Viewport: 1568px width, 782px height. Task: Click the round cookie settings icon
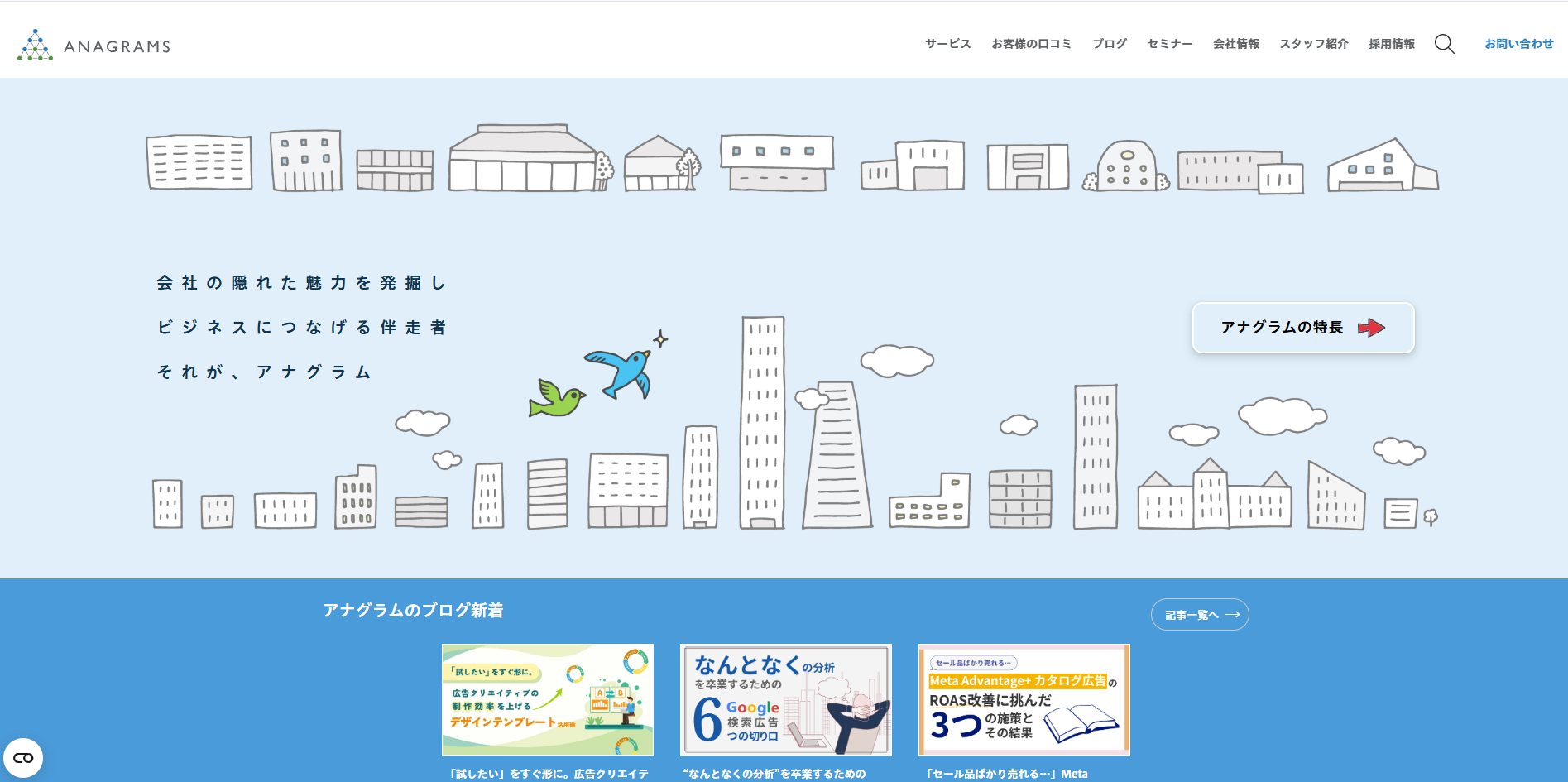[23, 758]
